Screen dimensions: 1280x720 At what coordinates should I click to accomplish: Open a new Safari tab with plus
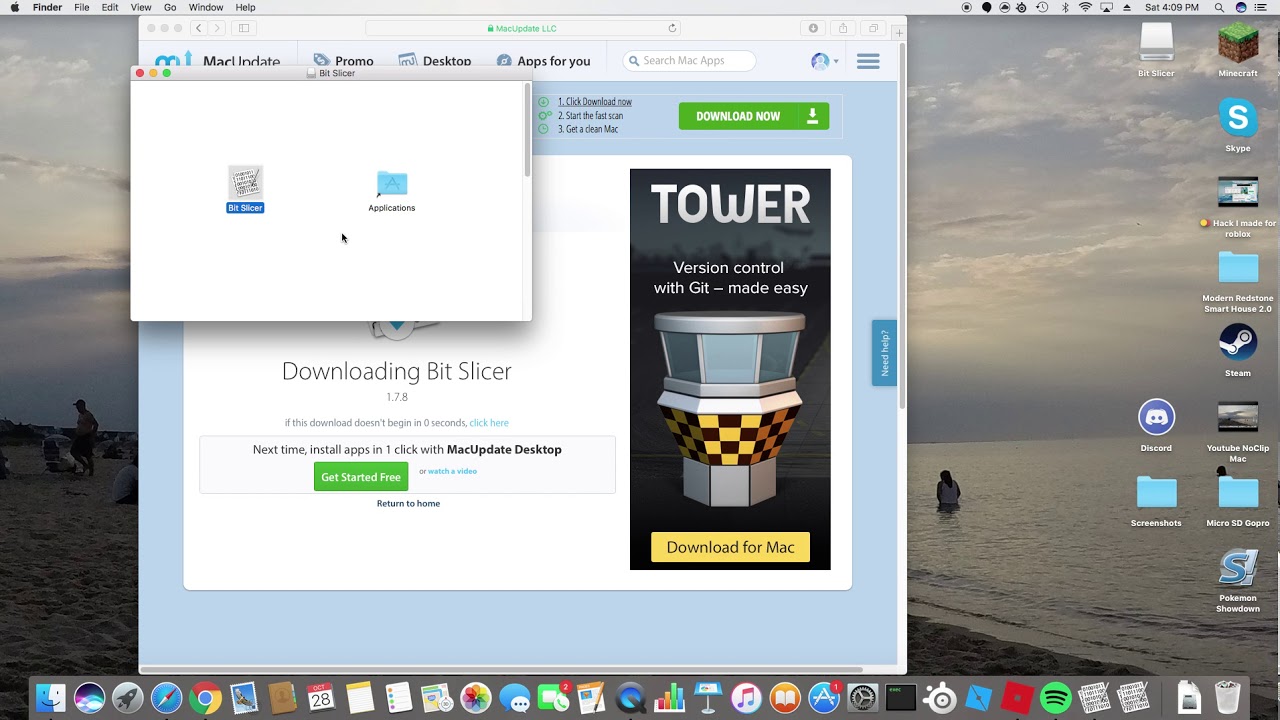click(899, 33)
